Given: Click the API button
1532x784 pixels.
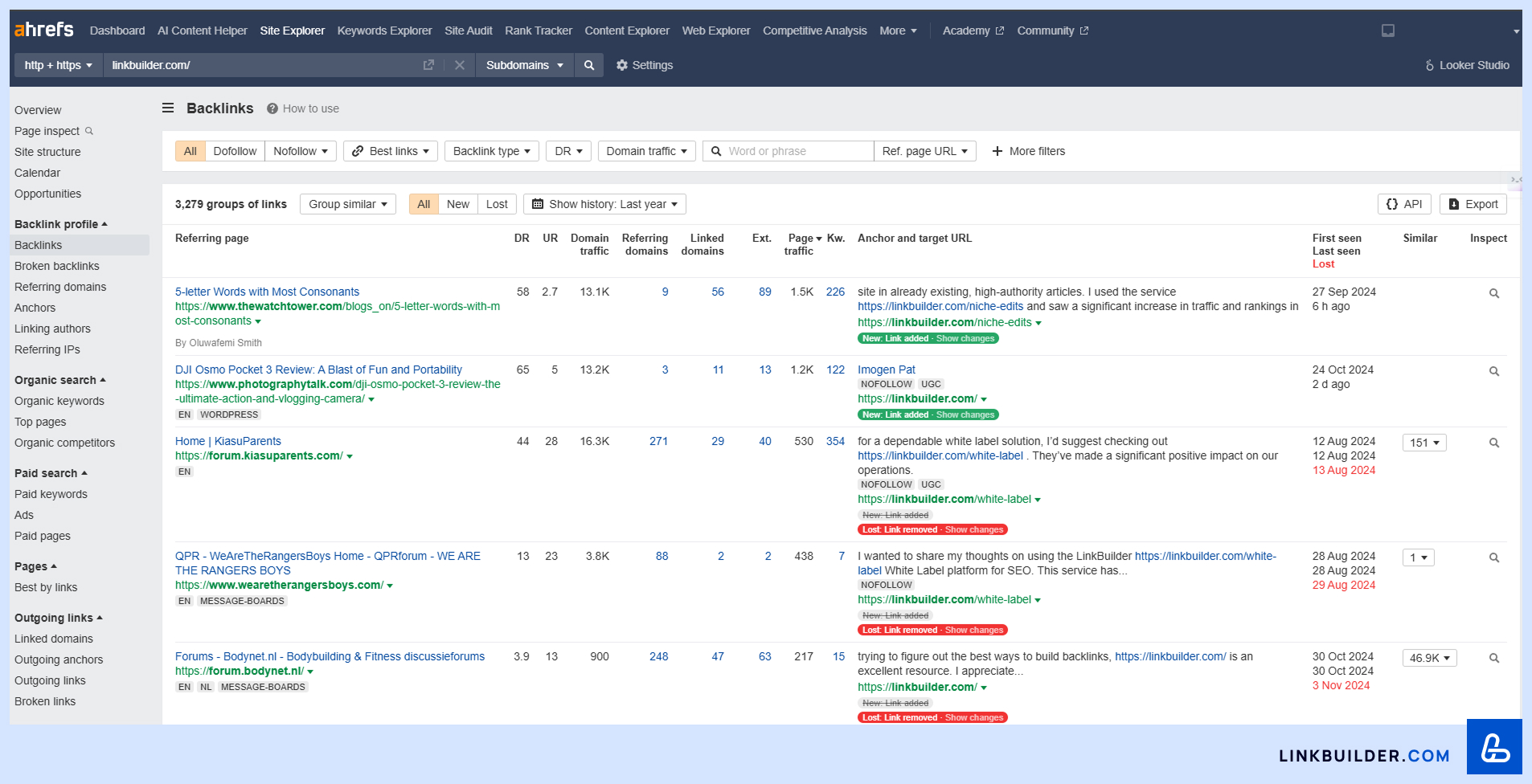Looking at the screenshot, I should (x=1404, y=204).
